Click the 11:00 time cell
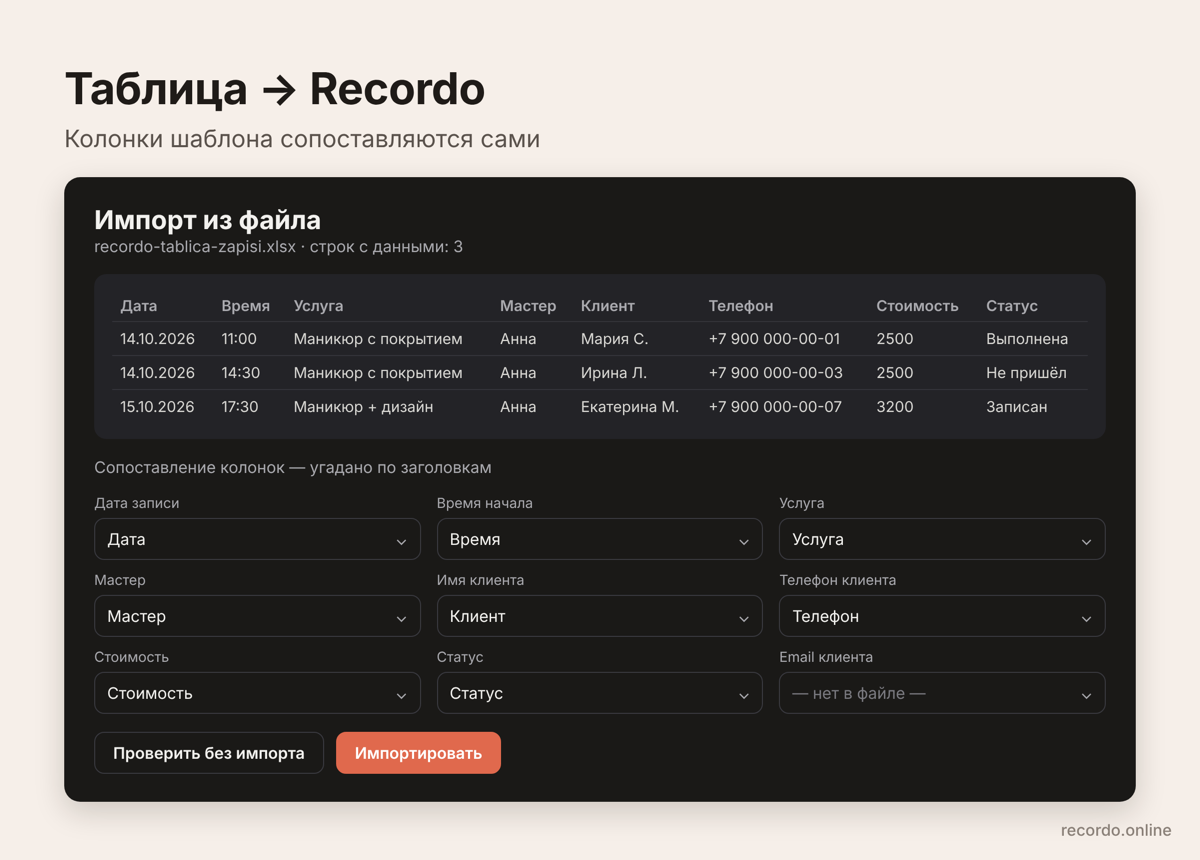1200x860 pixels. [x=239, y=339]
